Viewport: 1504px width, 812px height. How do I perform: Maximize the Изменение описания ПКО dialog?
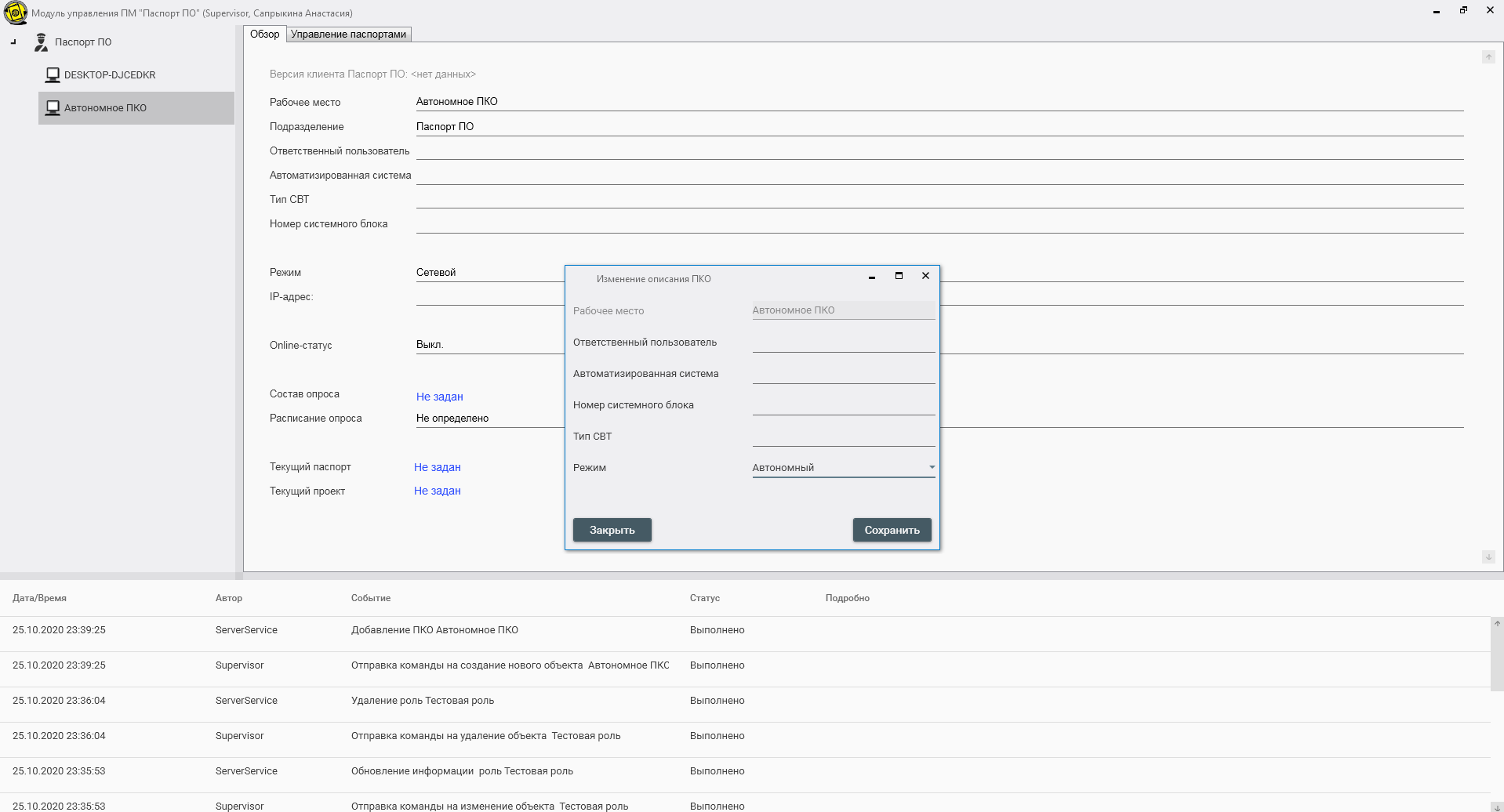899,276
